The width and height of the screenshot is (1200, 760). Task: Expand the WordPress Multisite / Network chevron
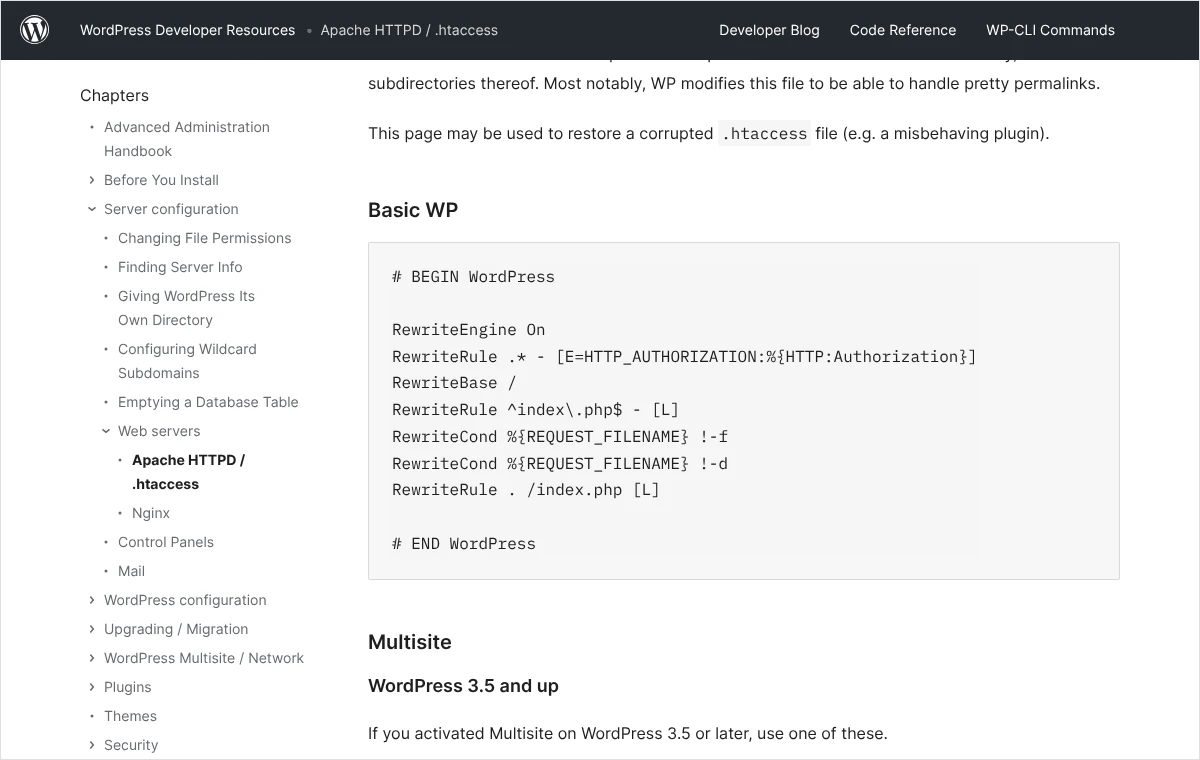[x=92, y=658]
